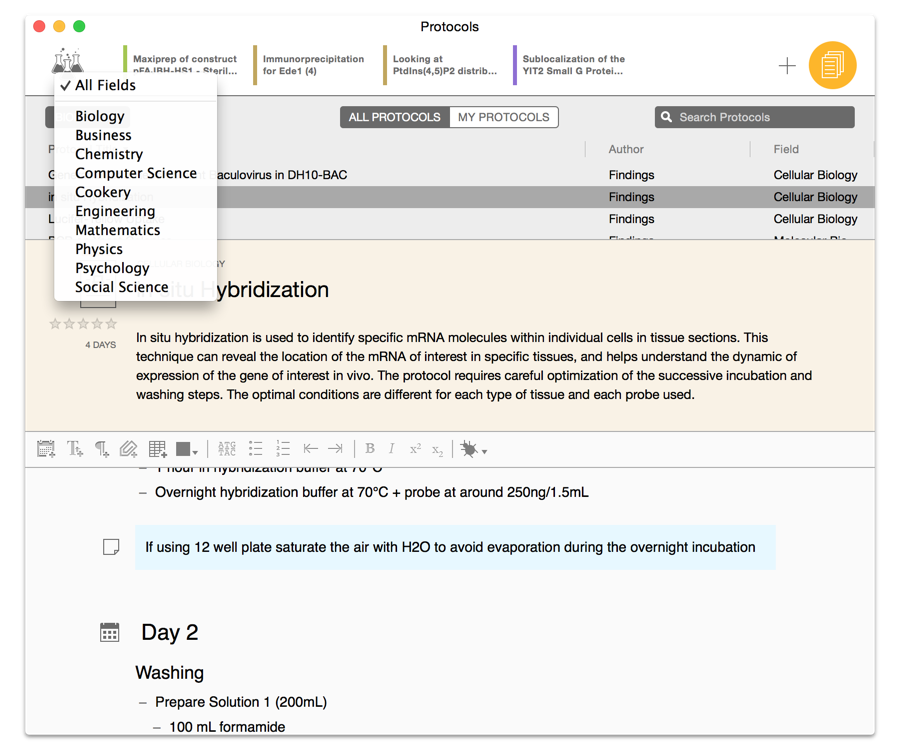Screen dimensions: 900x750
Task: Increase indent with right arrow icon
Action: click(336, 450)
